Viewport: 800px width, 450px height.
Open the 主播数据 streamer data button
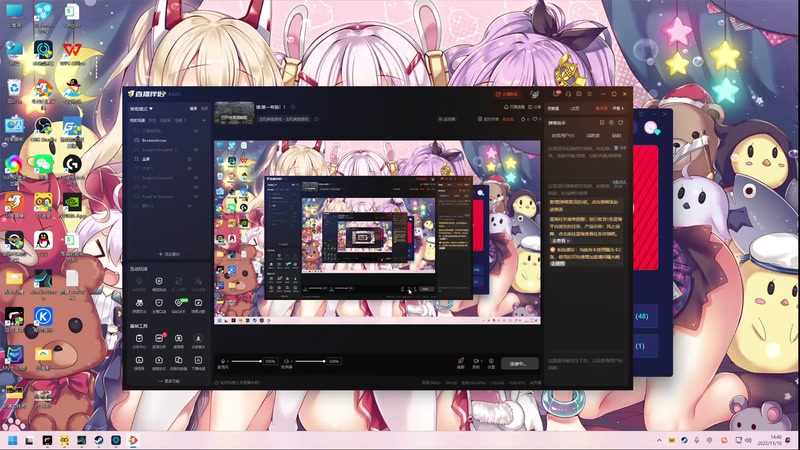click(507, 94)
